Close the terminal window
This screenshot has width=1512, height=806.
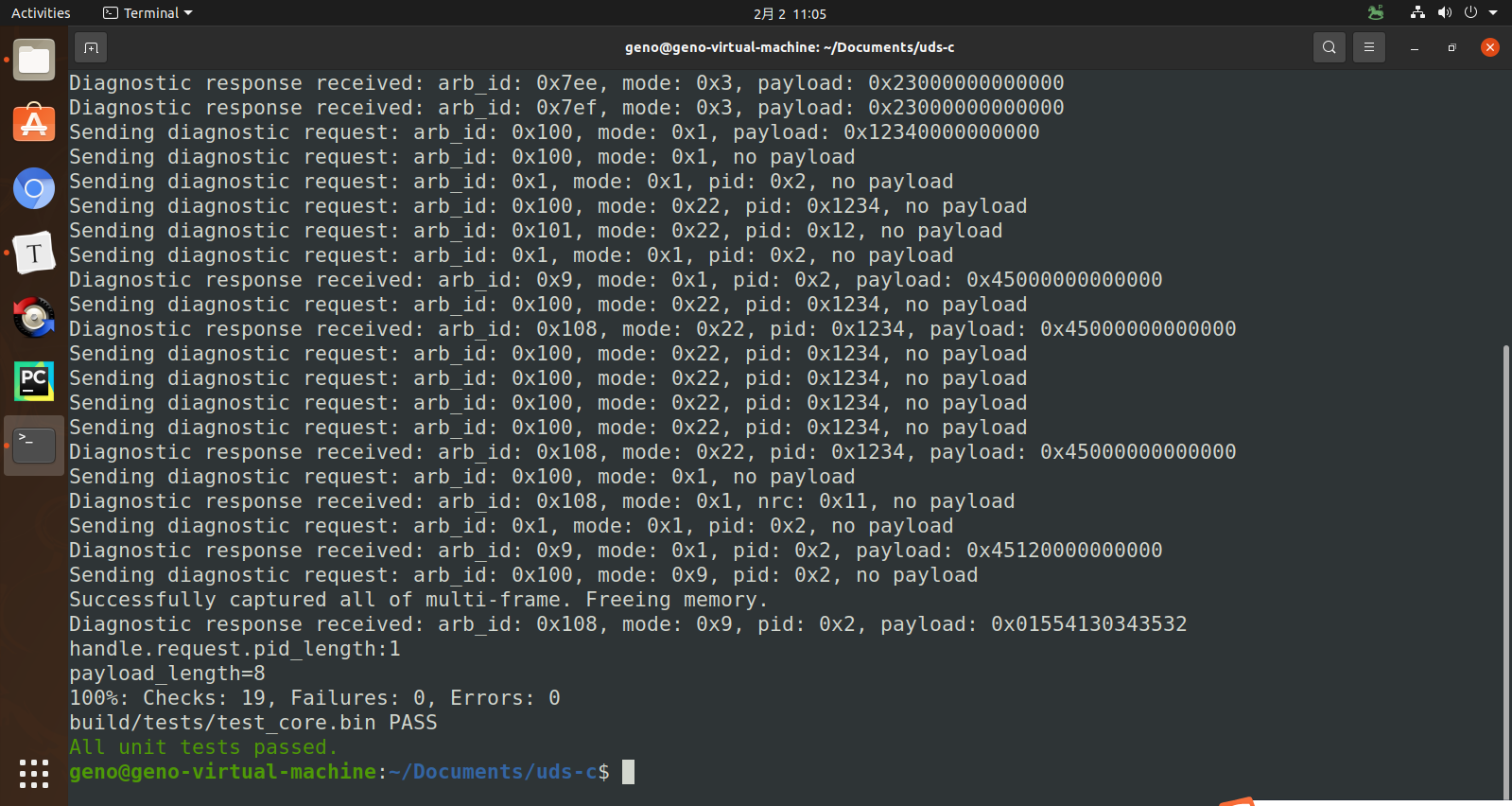1490,47
